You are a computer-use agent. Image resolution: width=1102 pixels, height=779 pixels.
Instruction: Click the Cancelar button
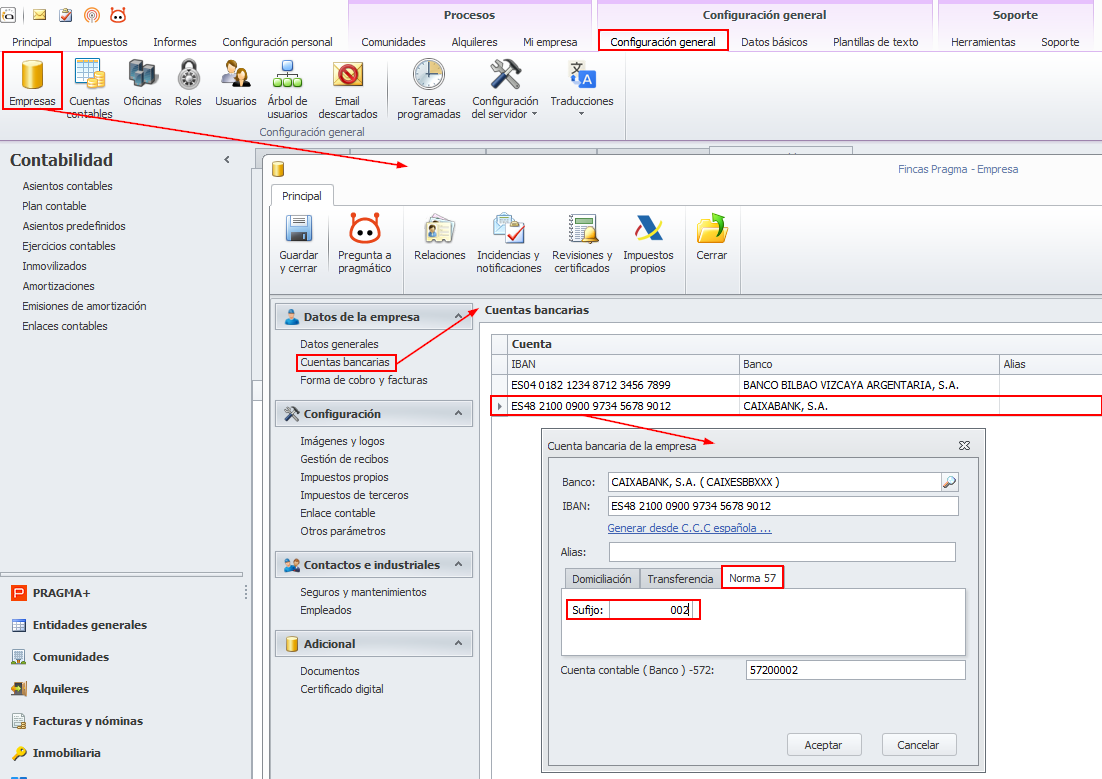pyautogui.click(x=919, y=745)
